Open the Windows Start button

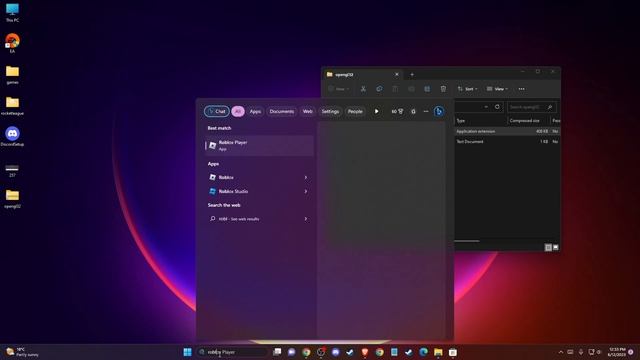tap(187, 352)
